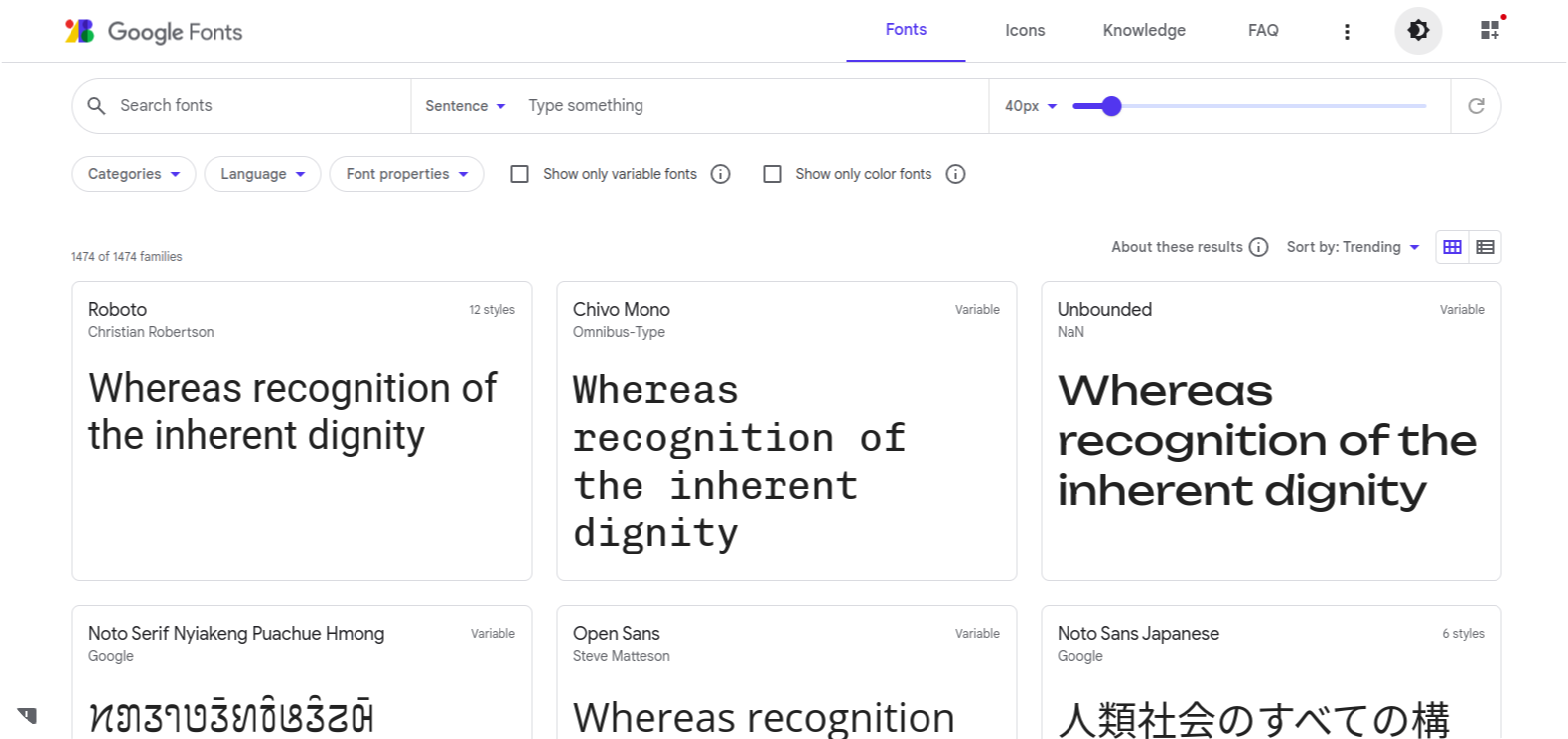The image size is (1568, 739).
Task: Click the feedback flag icon at bottom-left
Action: [x=27, y=715]
